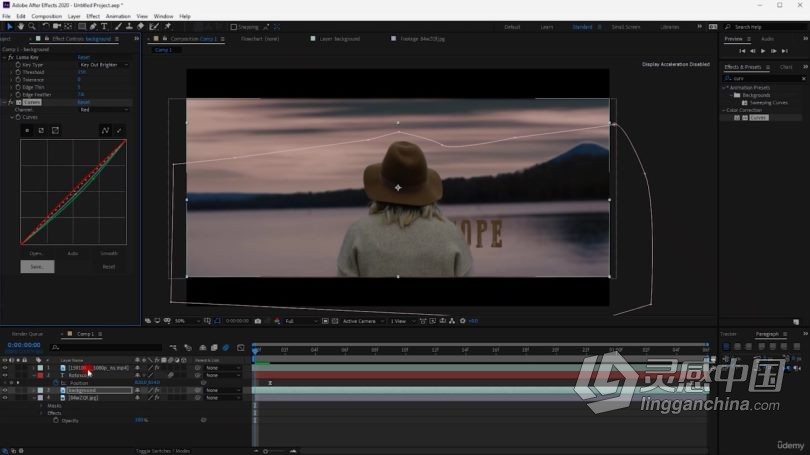
Task: Hide layer 4 jpg eye icon
Action: [5, 398]
